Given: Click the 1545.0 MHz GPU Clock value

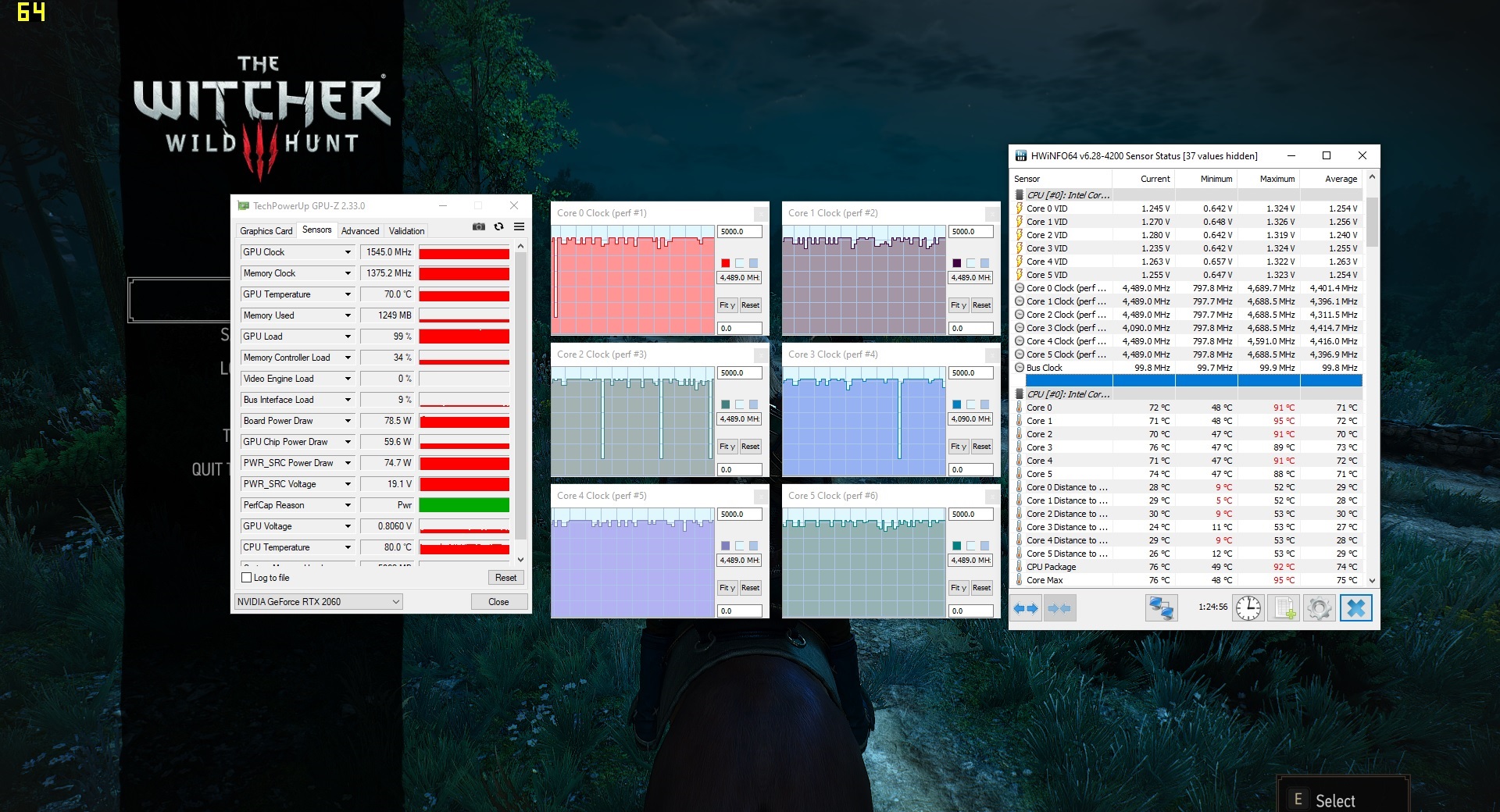Looking at the screenshot, I should 387,252.
